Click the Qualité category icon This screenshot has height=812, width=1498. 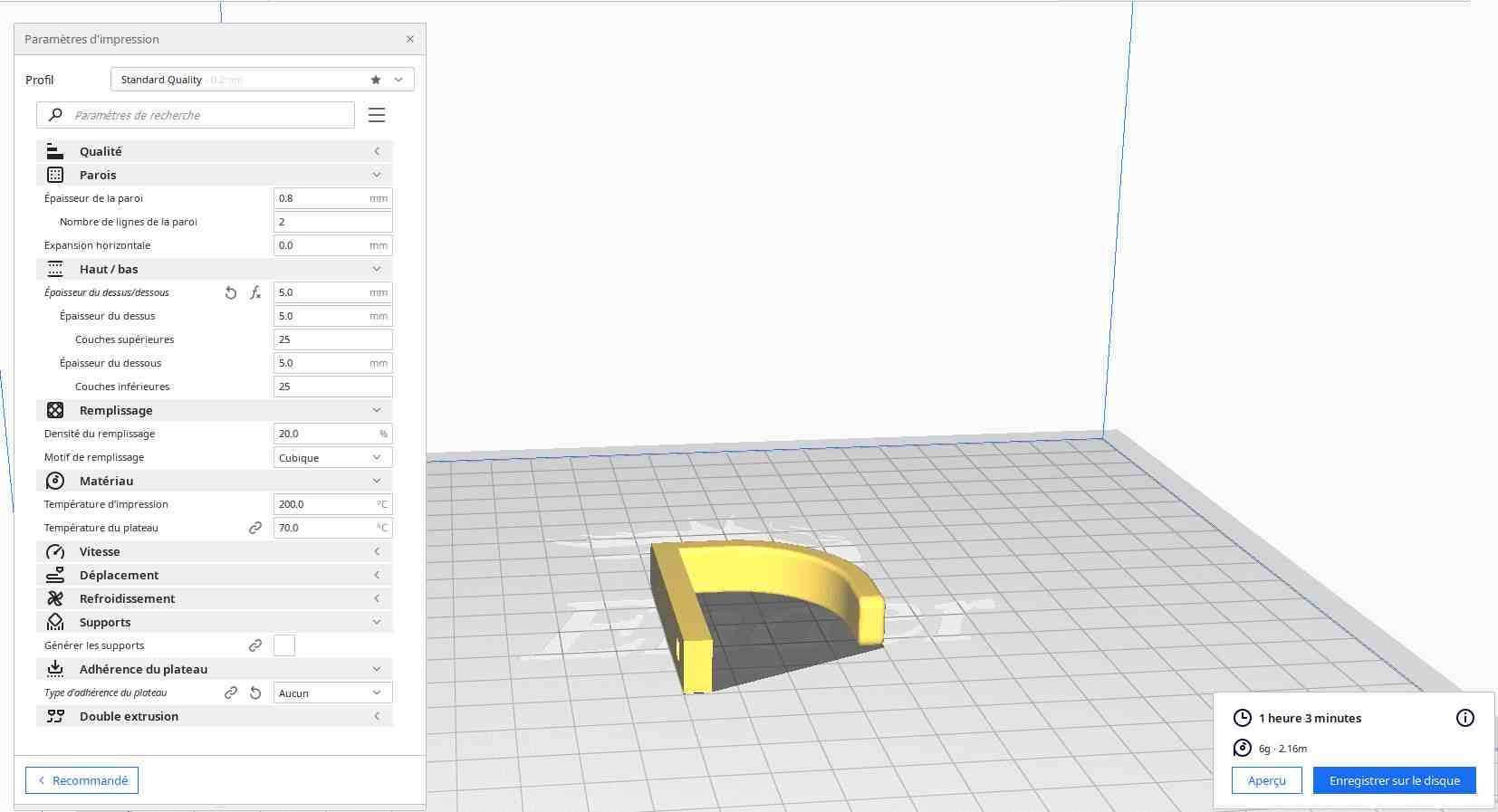coord(55,151)
